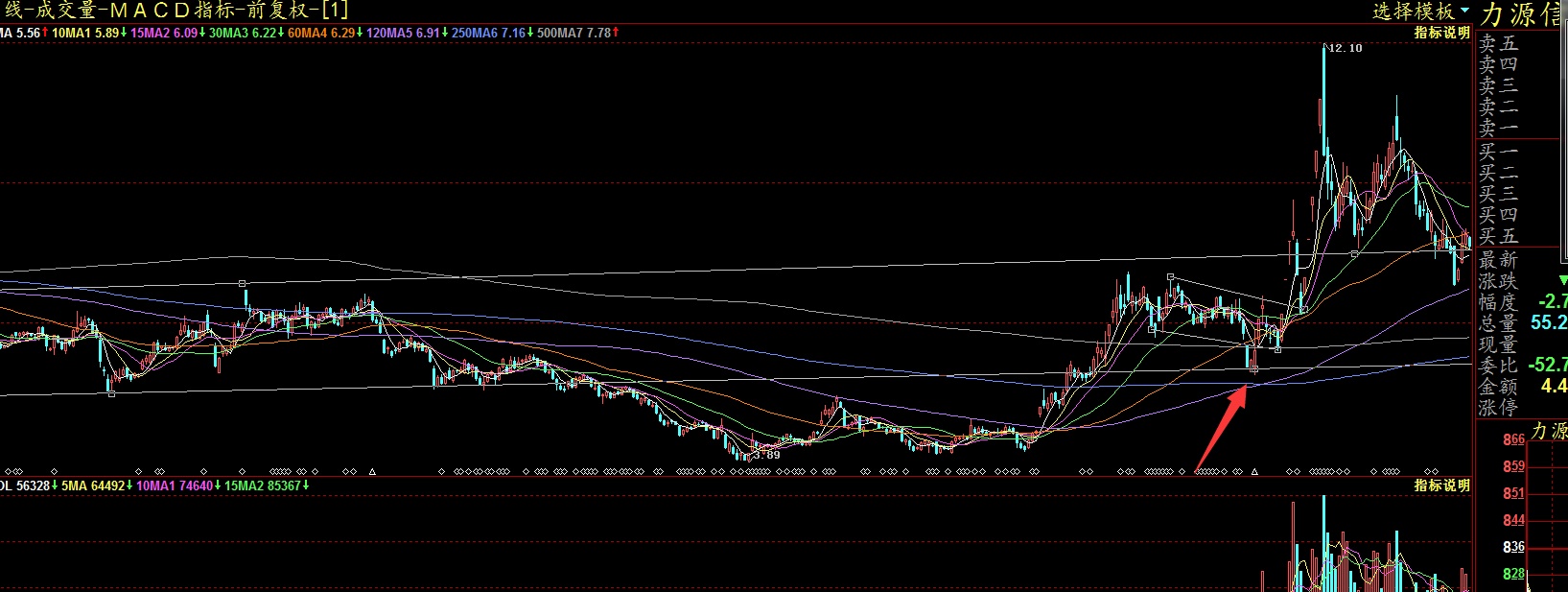Screen dimensions: 1568x592
Task: Select the 卖五 order book row
Action: tap(1498, 44)
